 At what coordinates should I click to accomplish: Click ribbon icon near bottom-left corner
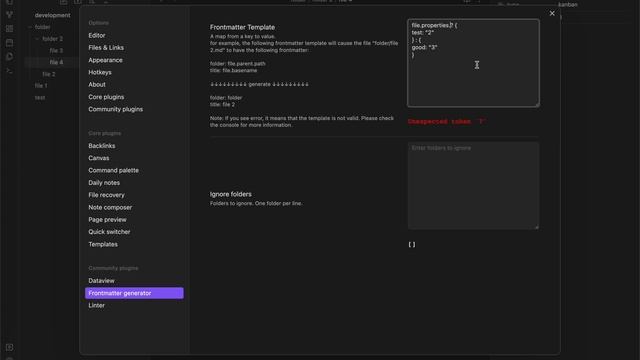(9, 347)
